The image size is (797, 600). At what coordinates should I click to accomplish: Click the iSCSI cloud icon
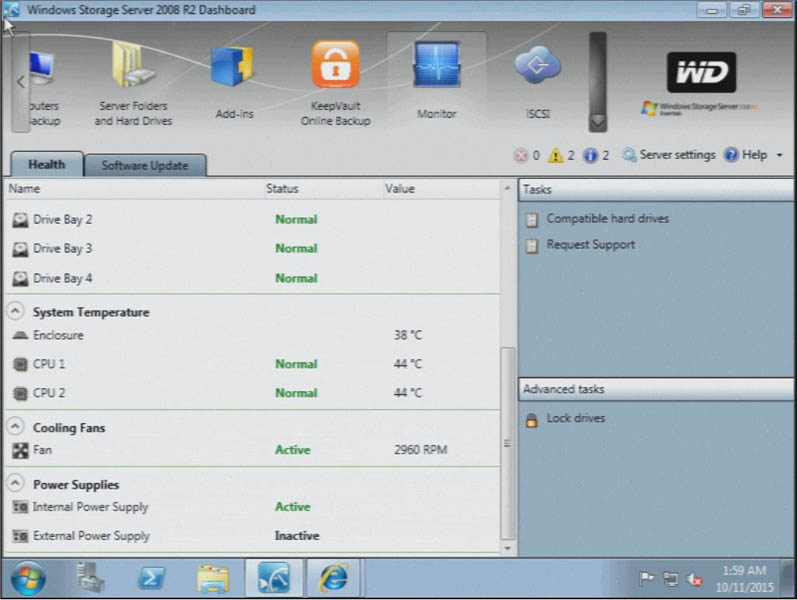(x=537, y=66)
